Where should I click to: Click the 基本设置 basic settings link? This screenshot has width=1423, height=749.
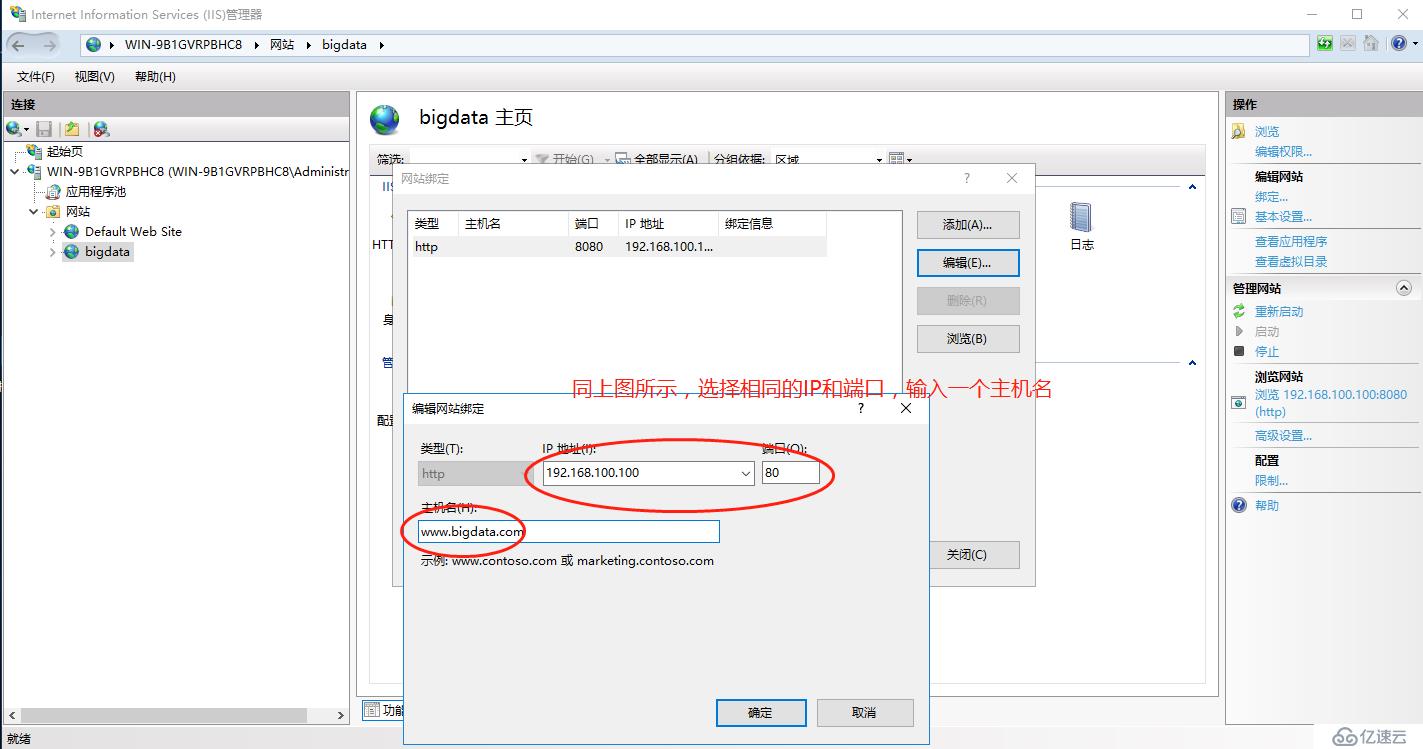(1283, 216)
